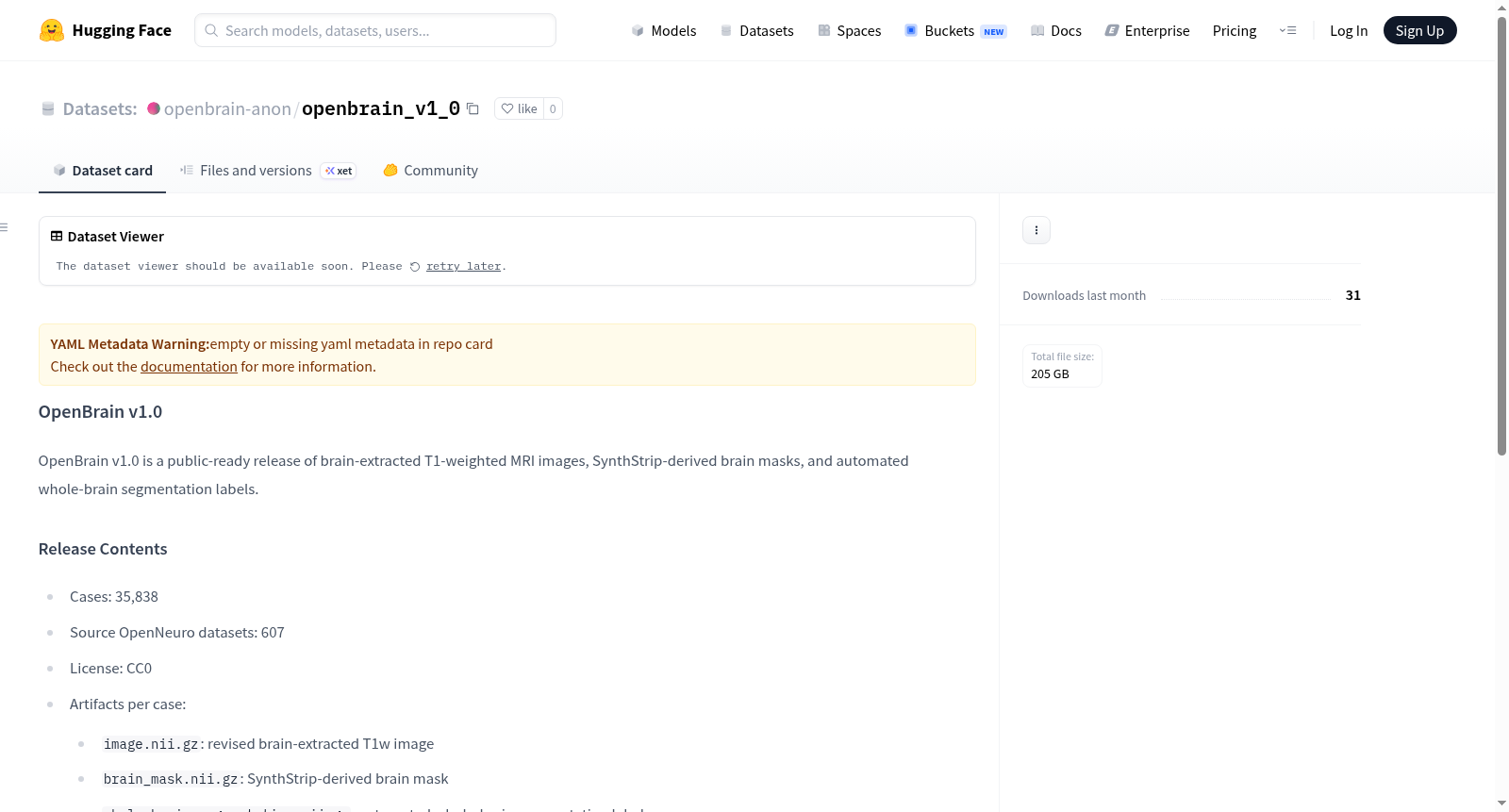Click the openbrain-anon avatar circle

point(154,108)
